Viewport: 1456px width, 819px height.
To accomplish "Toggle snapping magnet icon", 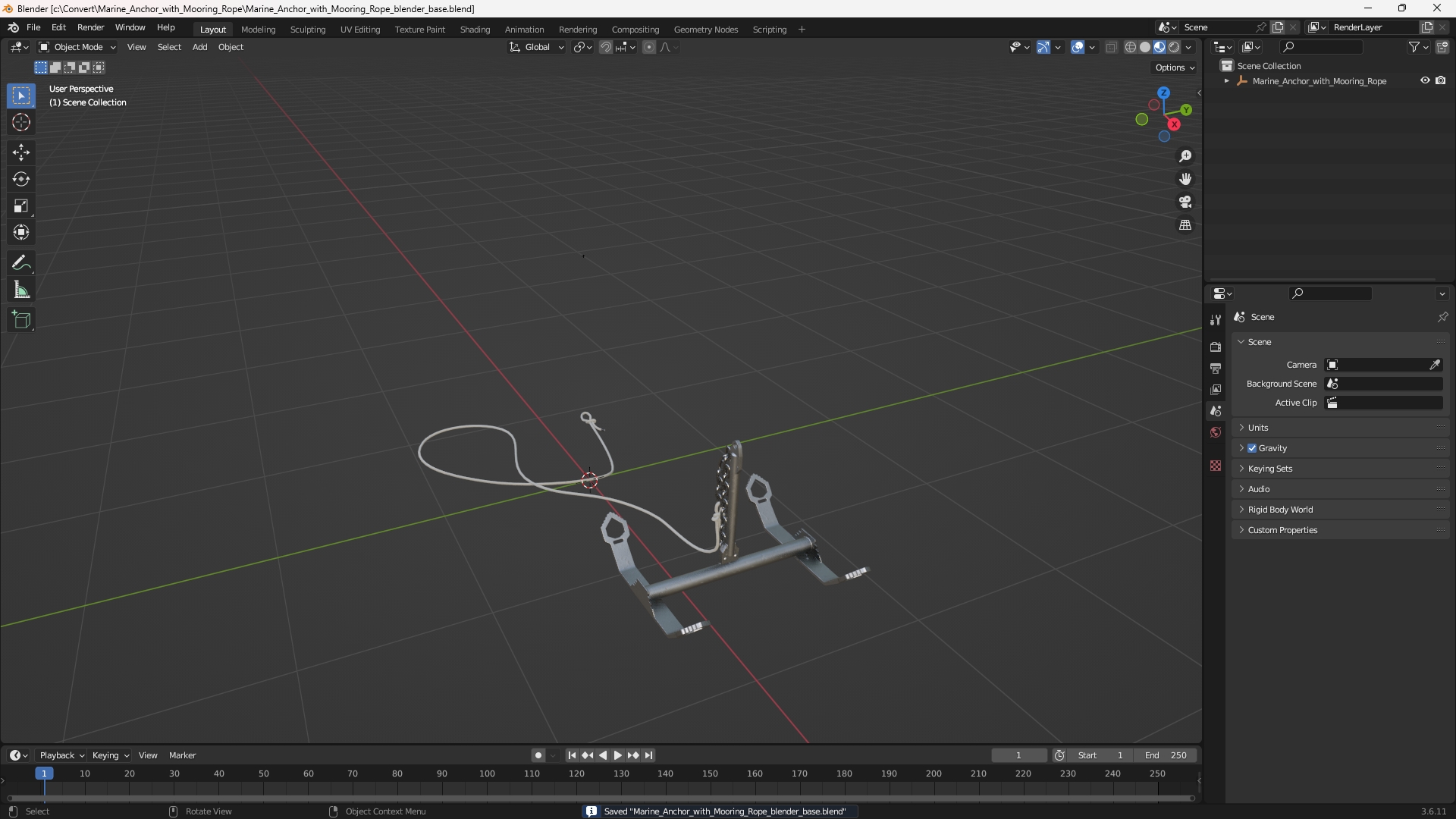I will click(x=606, y=47).
